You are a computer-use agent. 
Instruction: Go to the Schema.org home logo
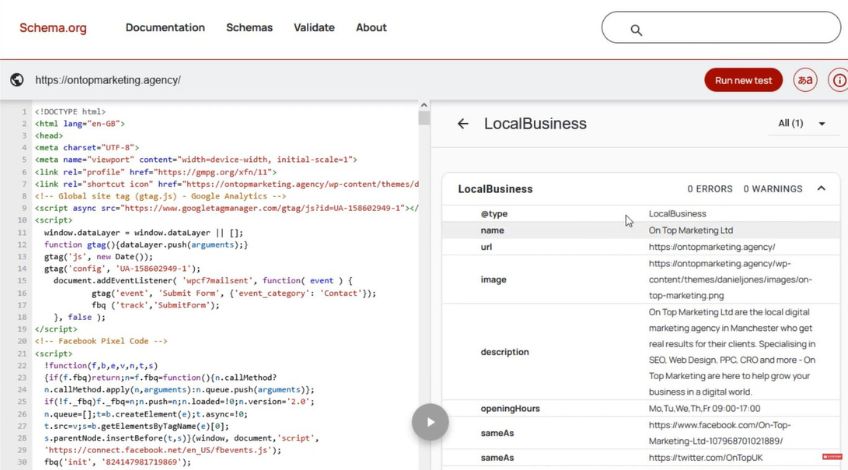coord(53,28)
